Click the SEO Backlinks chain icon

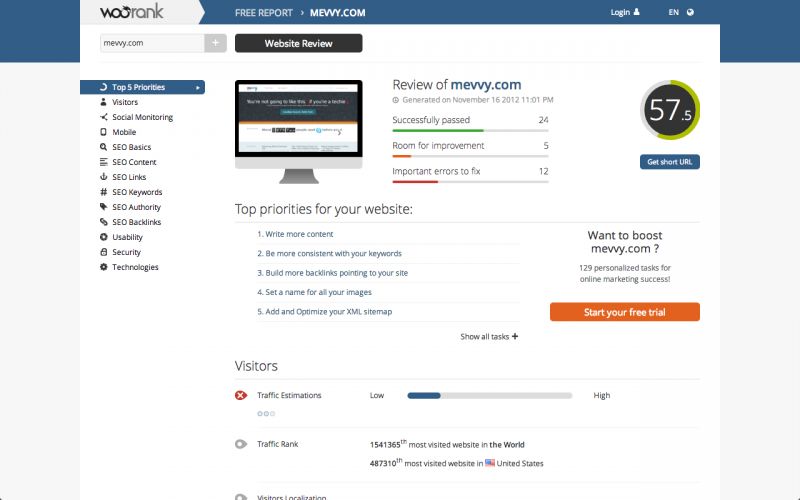(x=104, y=222)
